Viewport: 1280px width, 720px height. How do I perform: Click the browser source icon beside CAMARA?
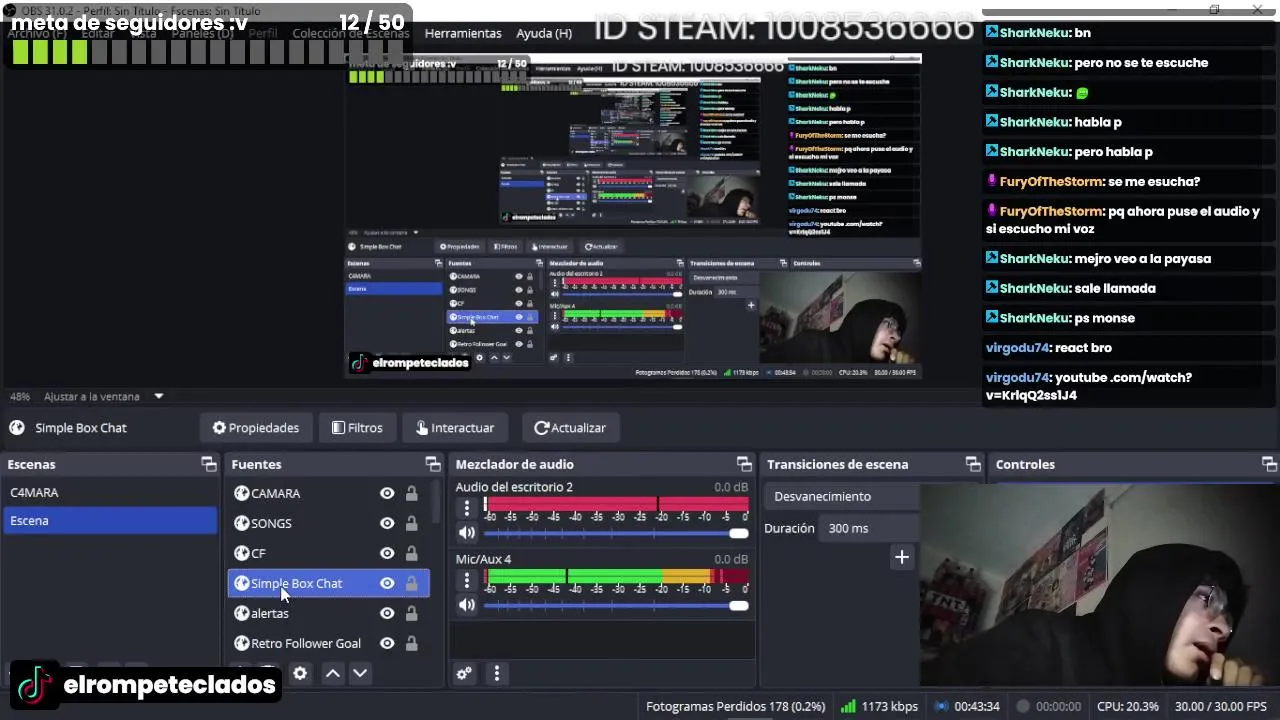[x=241, y=493]
